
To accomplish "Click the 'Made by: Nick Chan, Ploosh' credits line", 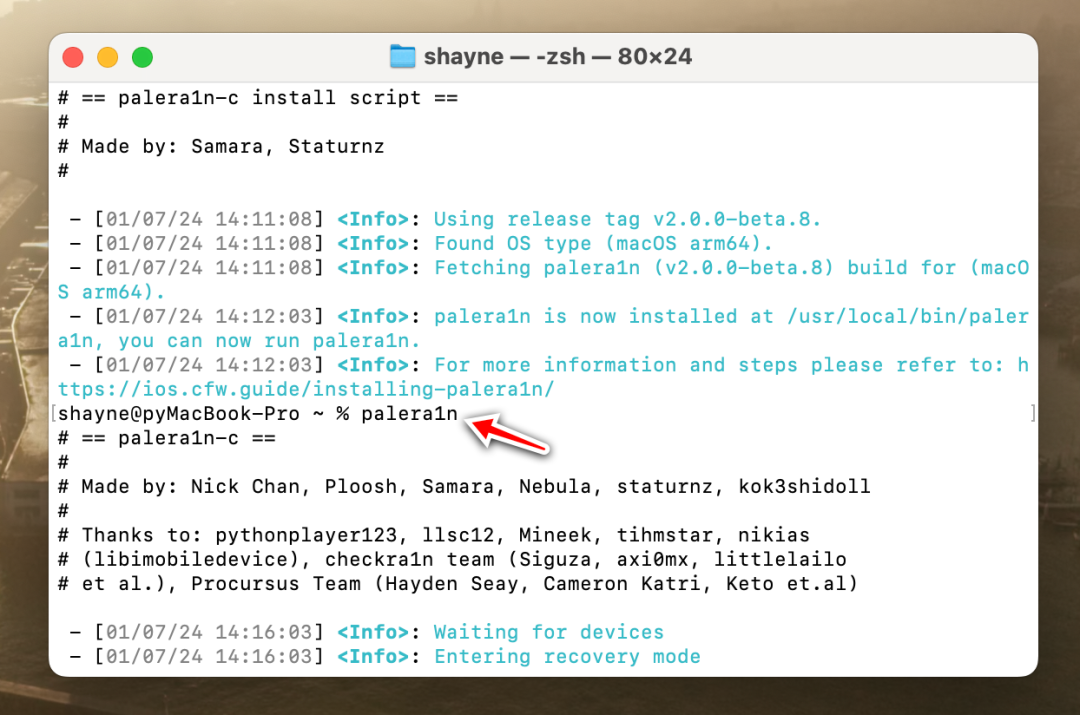I will pos(464,486).
